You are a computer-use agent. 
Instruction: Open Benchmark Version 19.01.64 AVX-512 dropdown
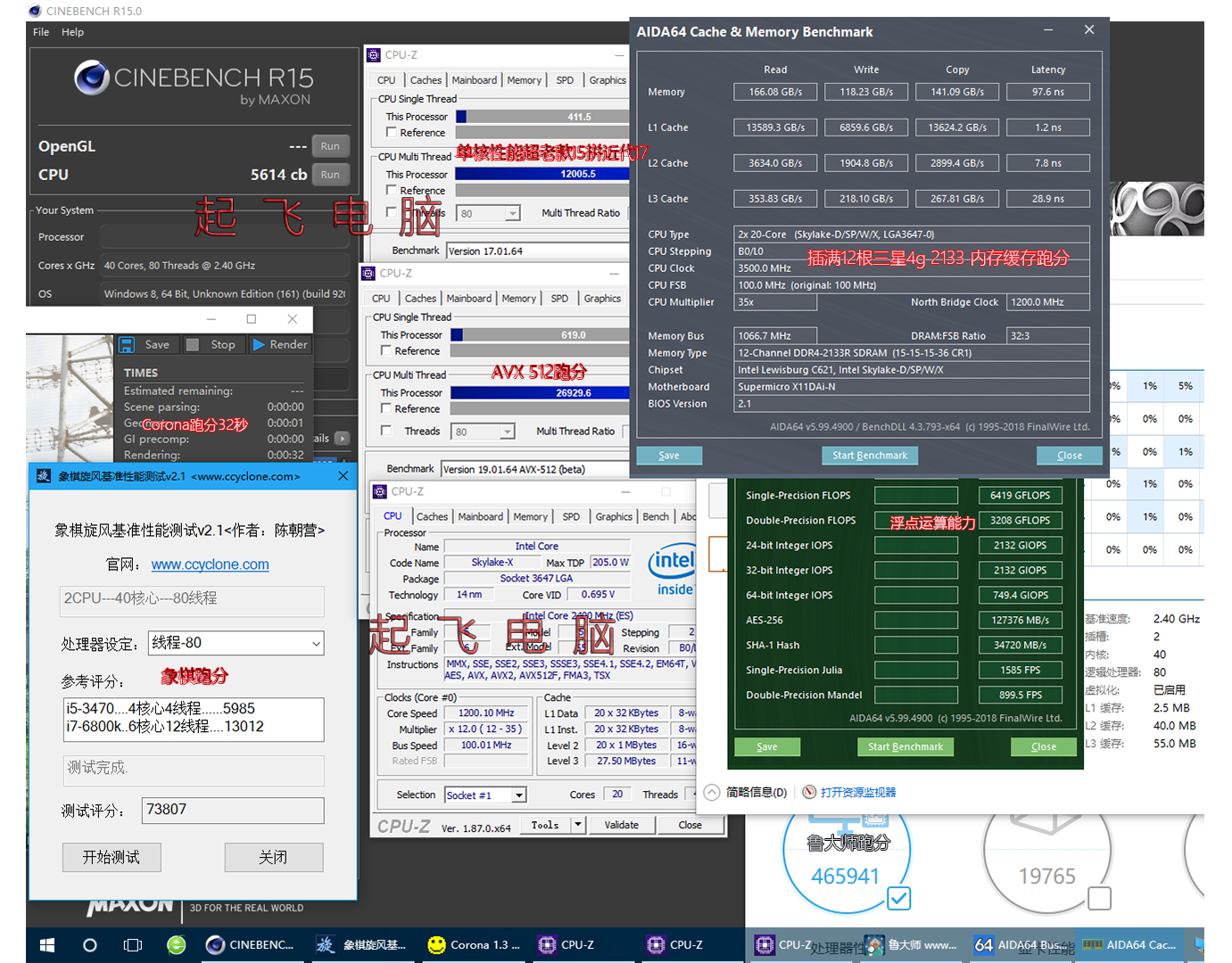(x=535, y=469)
